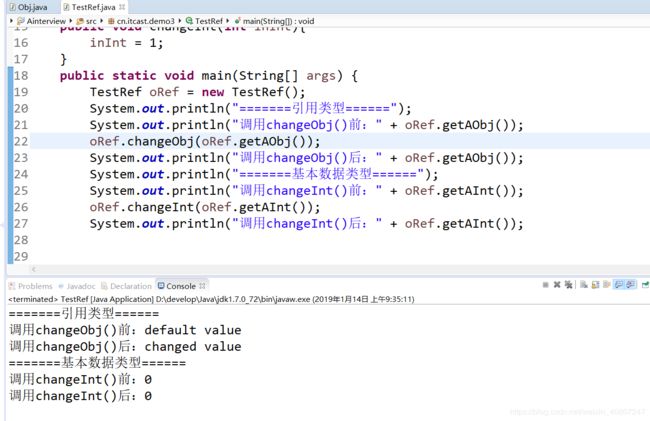Click println '=======基本数据类型======' code line 24
The height and width of the screenshot is (421, 650).
(x=264, y=174)
